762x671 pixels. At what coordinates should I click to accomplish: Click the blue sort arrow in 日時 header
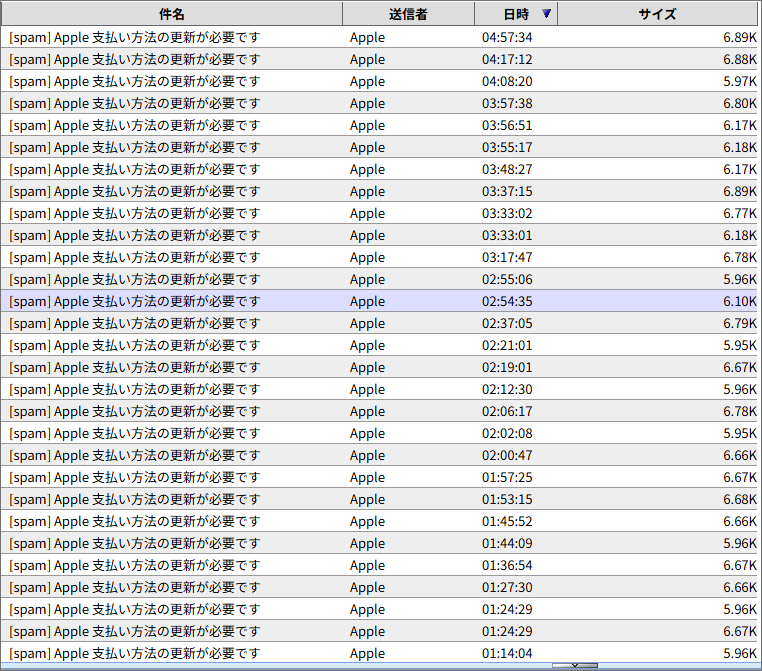point(545,14)
